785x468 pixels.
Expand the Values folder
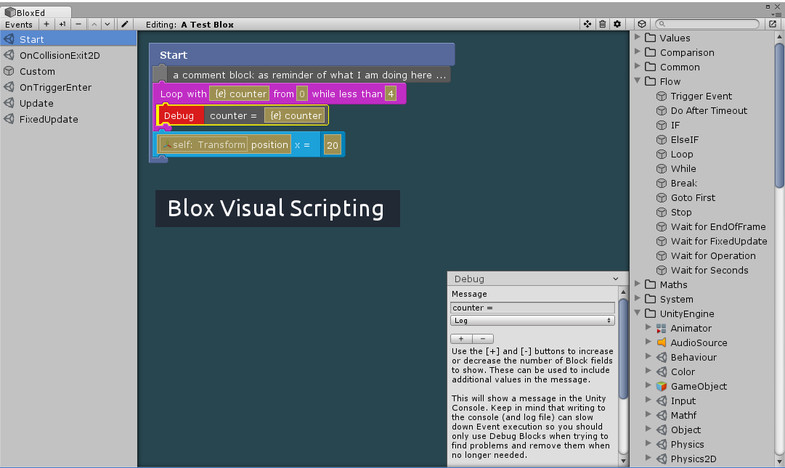pos(637,37)
